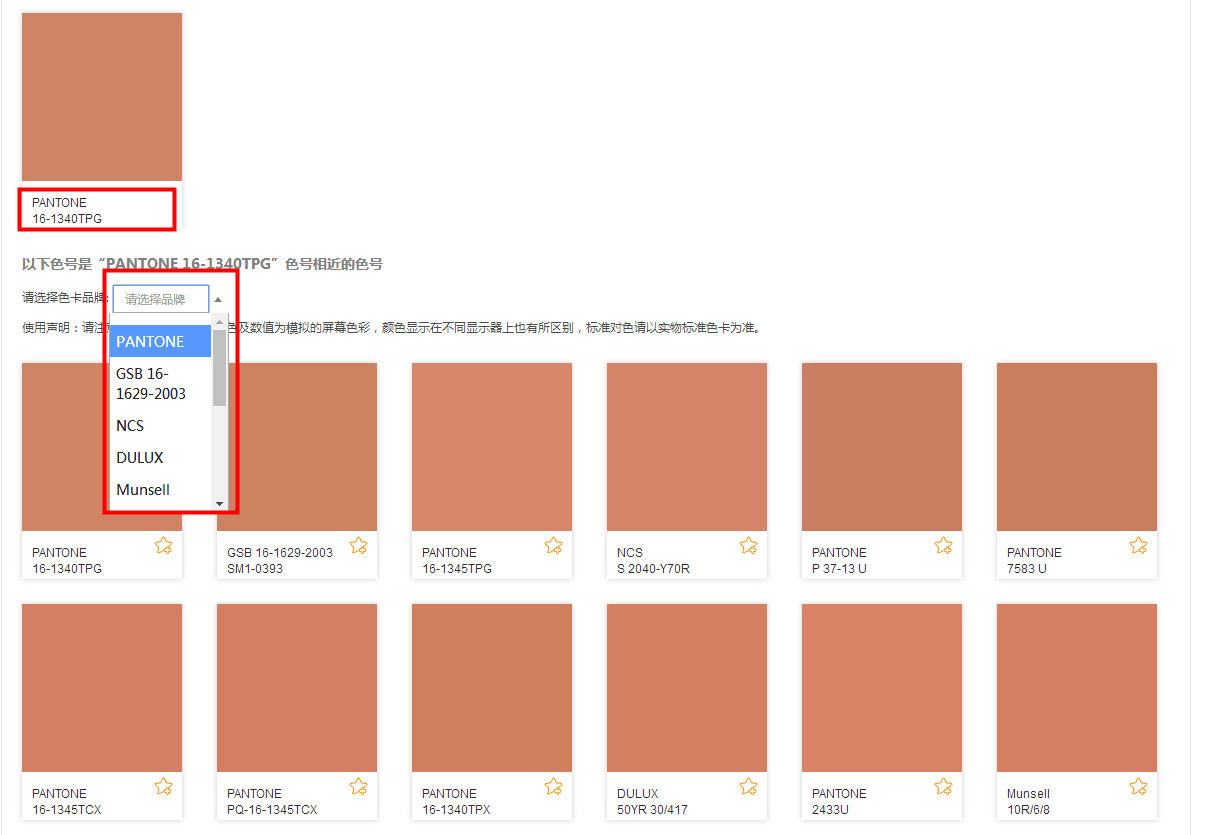Favorite the PANTONE 16-1345TPG swatch star
The width and height of the screenshot is (1230, 835).
[553, 546]
